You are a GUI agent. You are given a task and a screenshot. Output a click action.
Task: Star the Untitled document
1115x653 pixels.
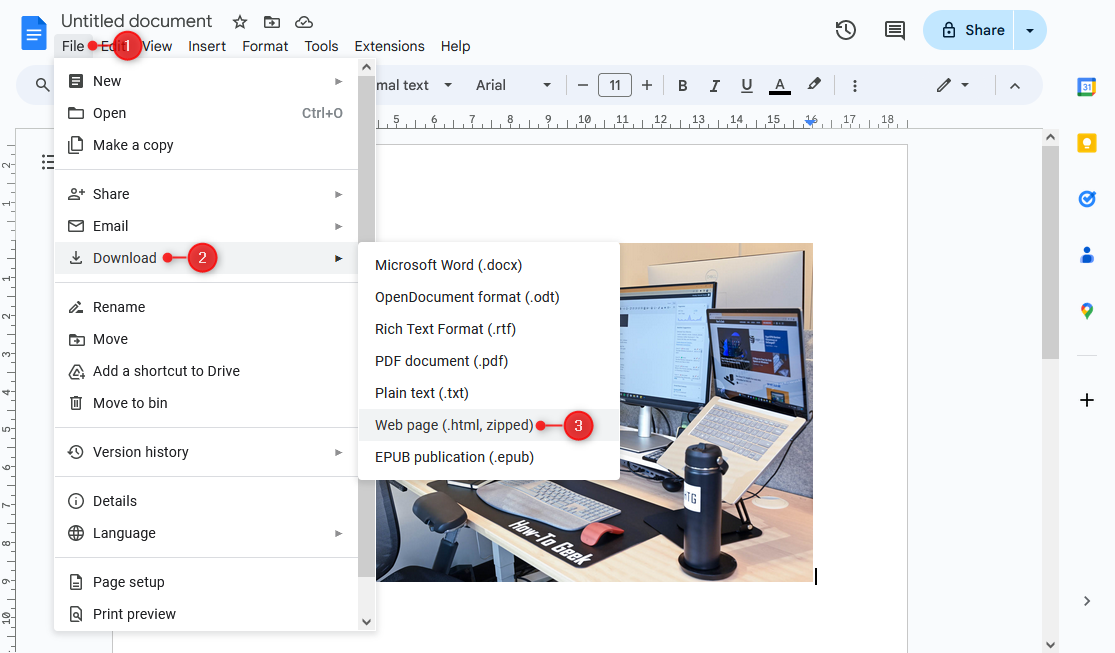239,20
